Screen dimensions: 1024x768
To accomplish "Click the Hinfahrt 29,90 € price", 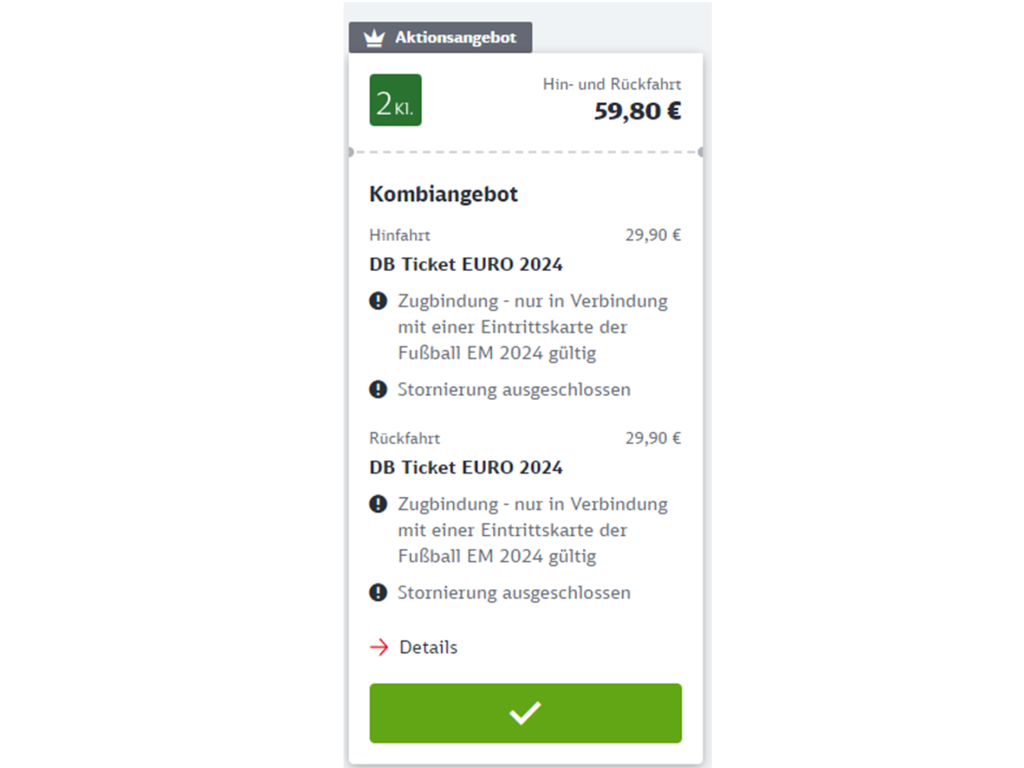I will tap(653, 236).
